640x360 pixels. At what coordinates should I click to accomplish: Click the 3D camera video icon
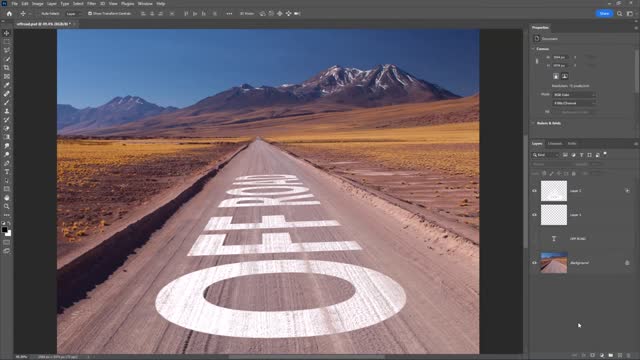(297, 13)
